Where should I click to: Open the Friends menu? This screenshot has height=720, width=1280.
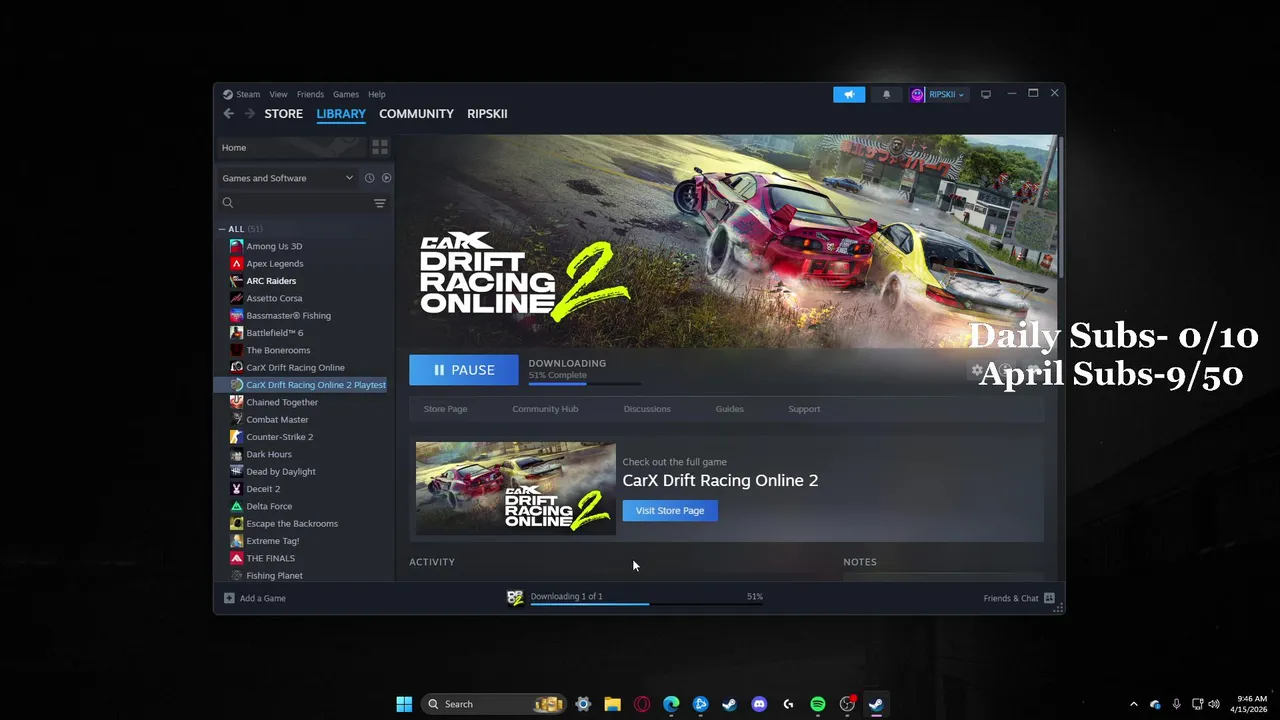310,94
